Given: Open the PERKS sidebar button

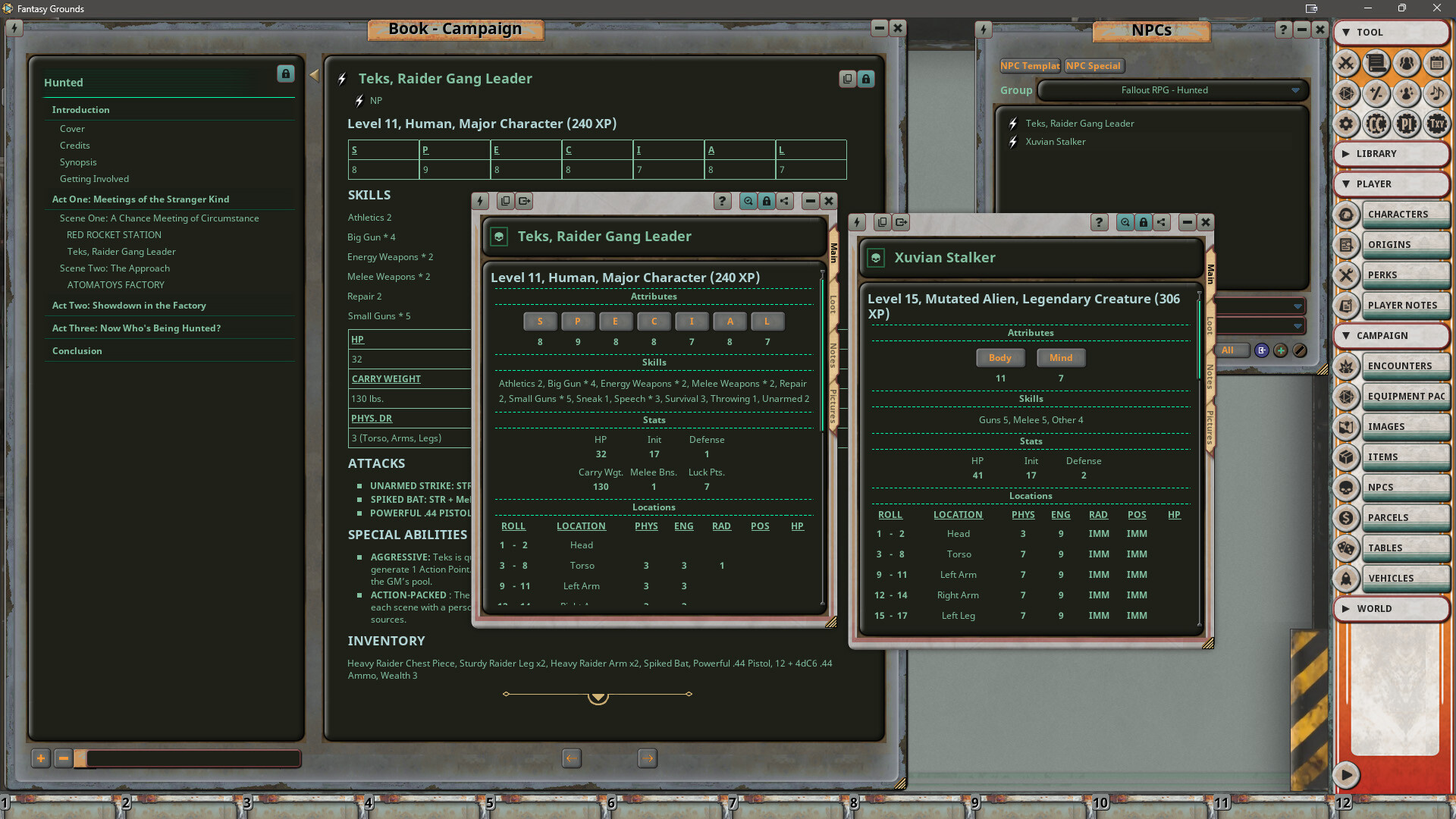Looking at the screenshot, I should [1405, 275].
